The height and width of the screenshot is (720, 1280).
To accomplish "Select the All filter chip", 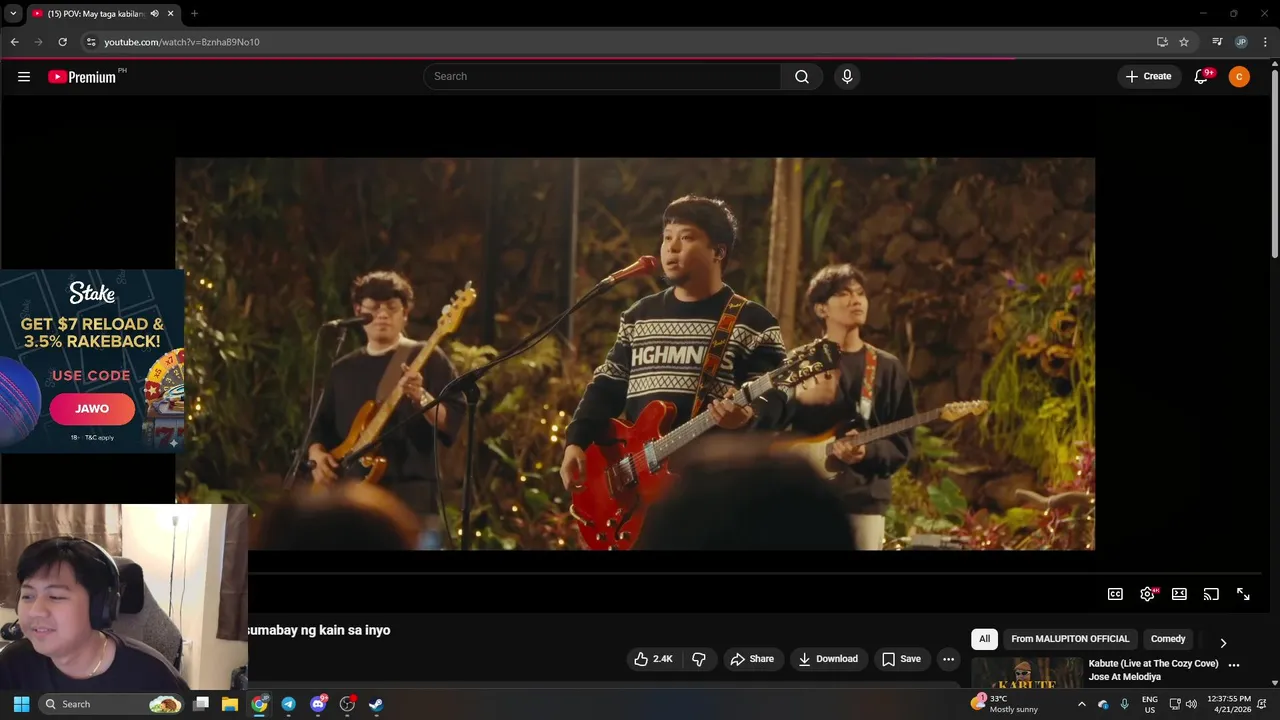I will pos(985,639).
